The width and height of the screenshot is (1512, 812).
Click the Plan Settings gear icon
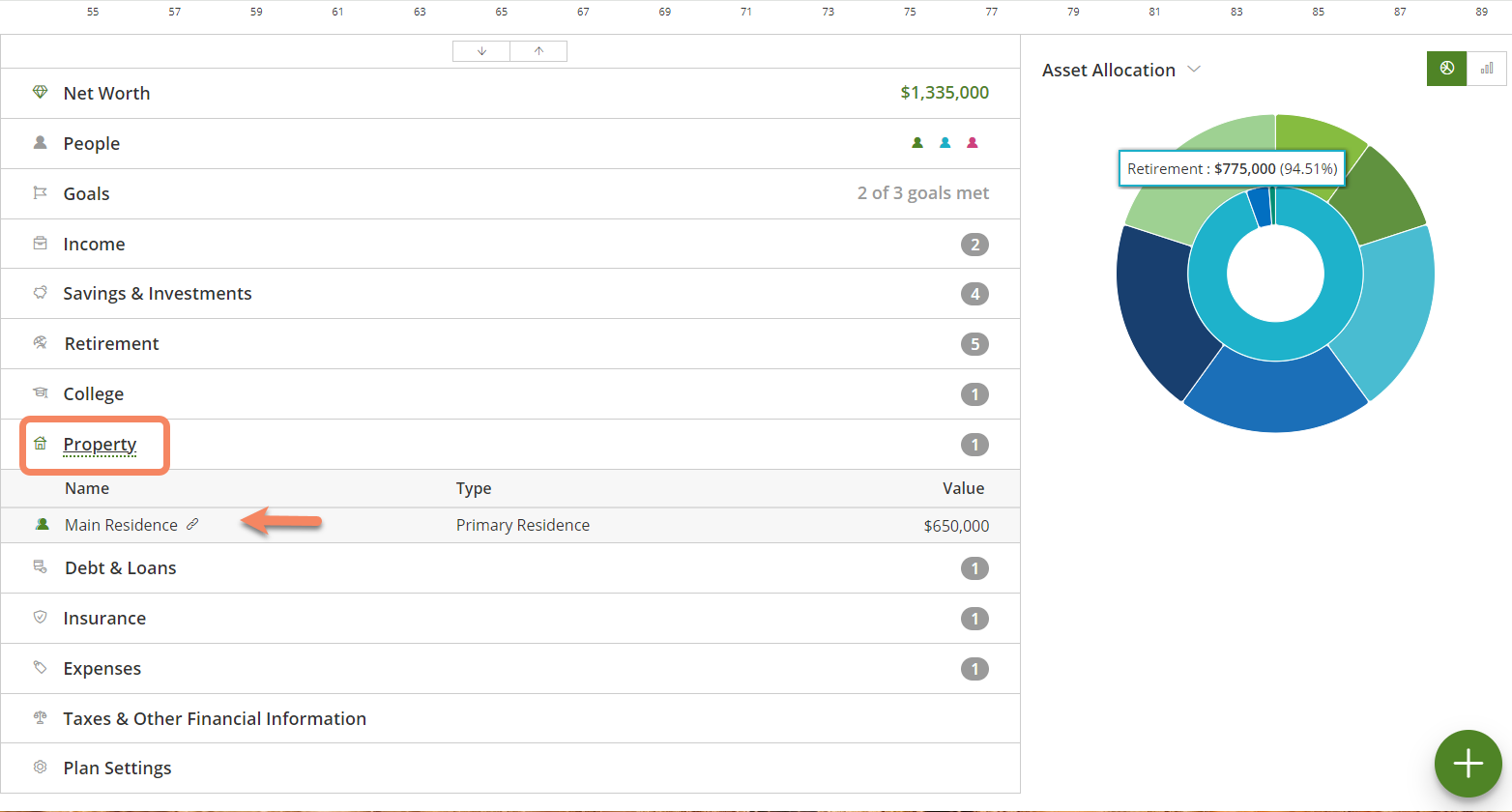pyautogui.click(x=40, y=768)
